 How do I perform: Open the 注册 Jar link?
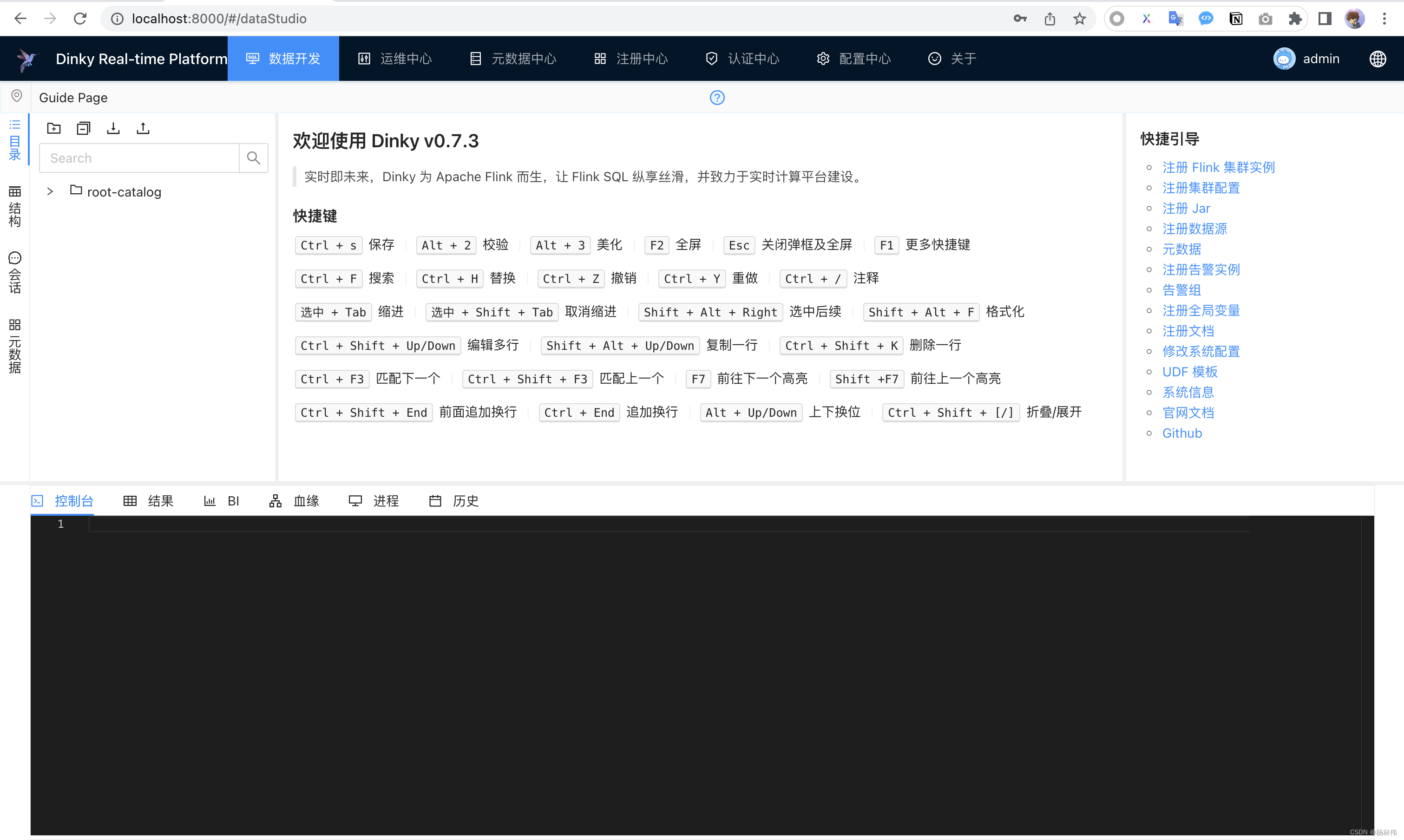1186,208
